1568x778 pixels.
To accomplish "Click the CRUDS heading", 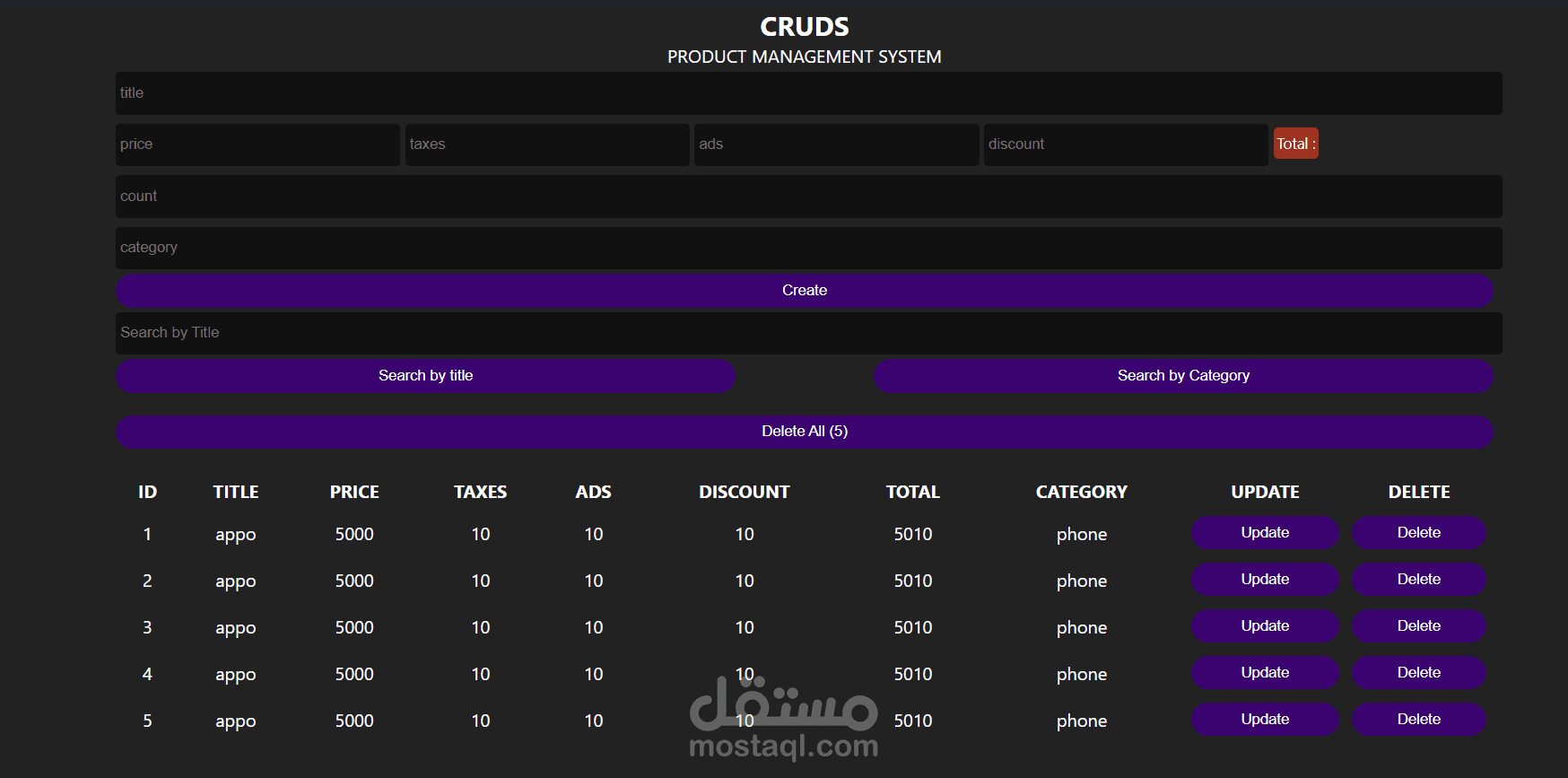I will point(805,27).
